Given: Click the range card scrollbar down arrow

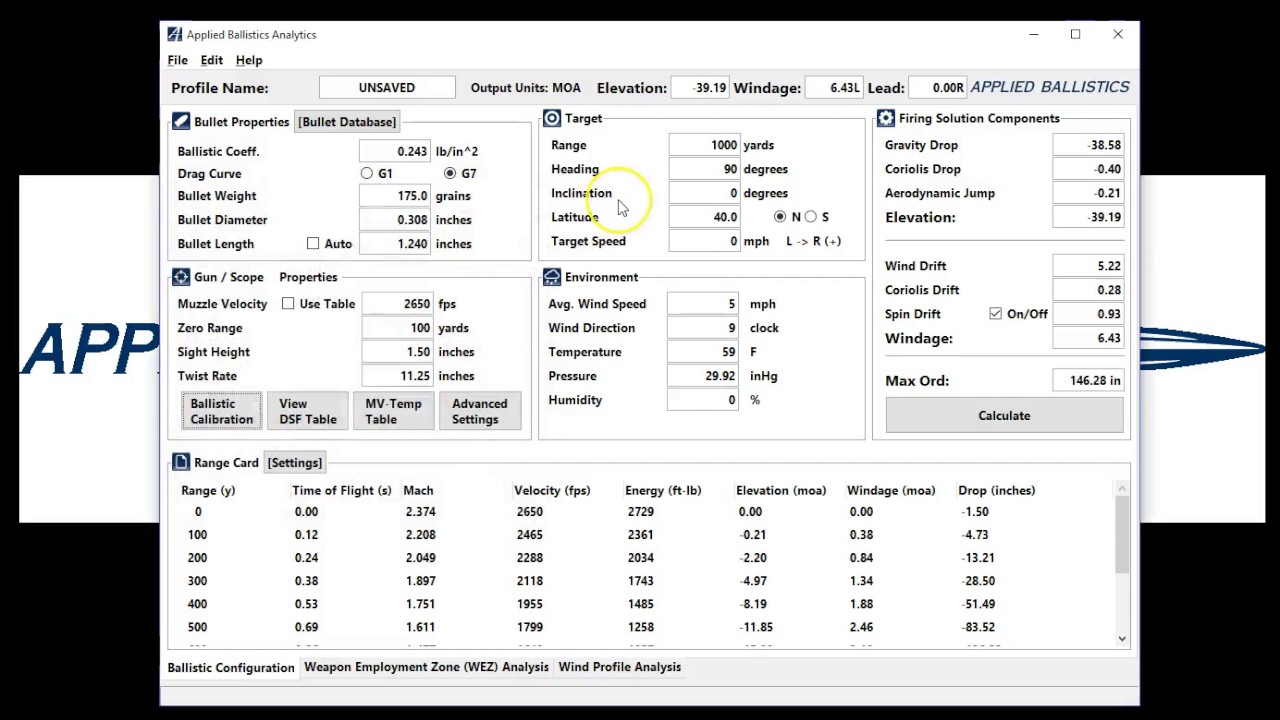Looking at the screenshot, I should 1121,638.
